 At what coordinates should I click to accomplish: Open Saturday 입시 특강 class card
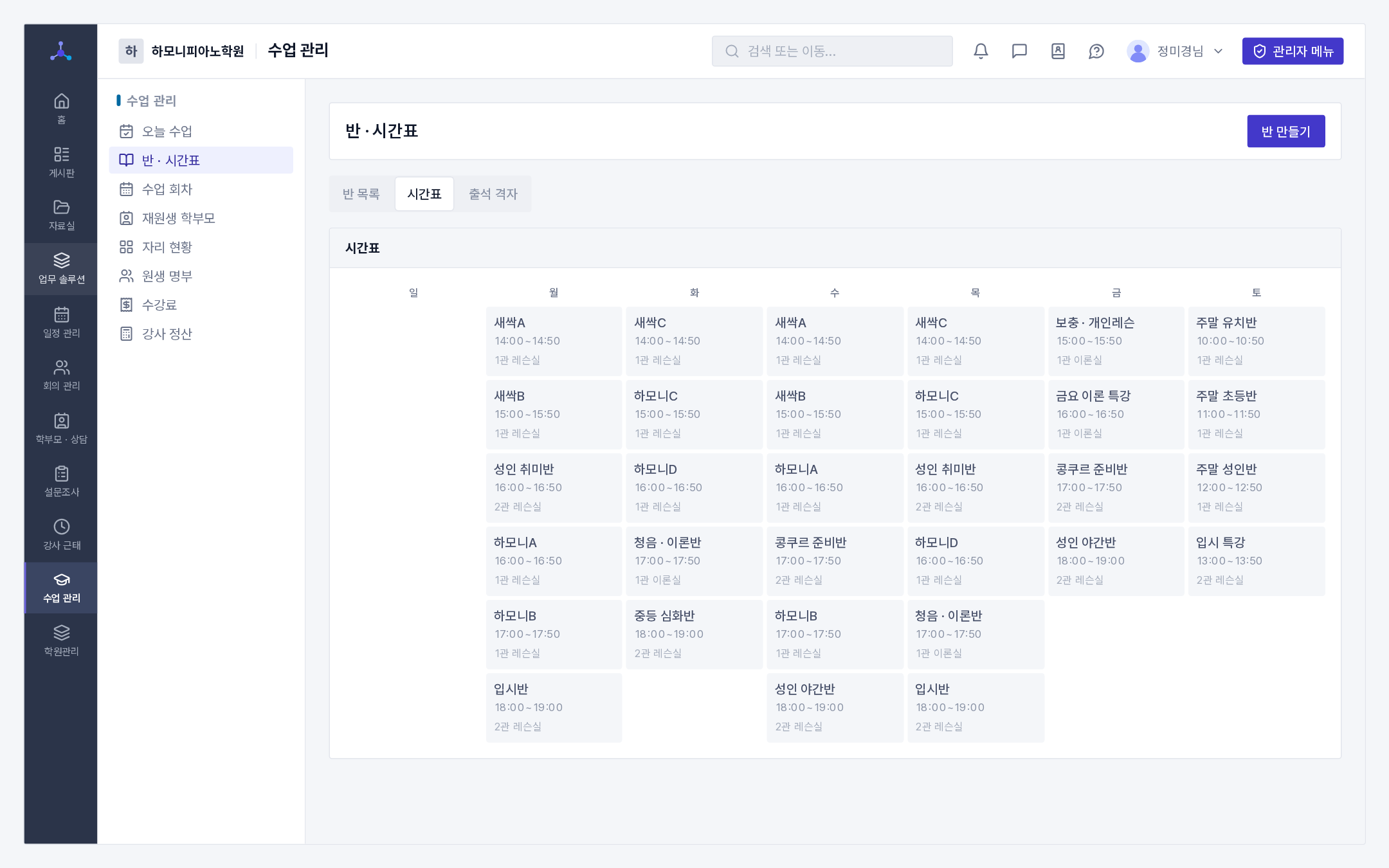[x=1257, y=561]
